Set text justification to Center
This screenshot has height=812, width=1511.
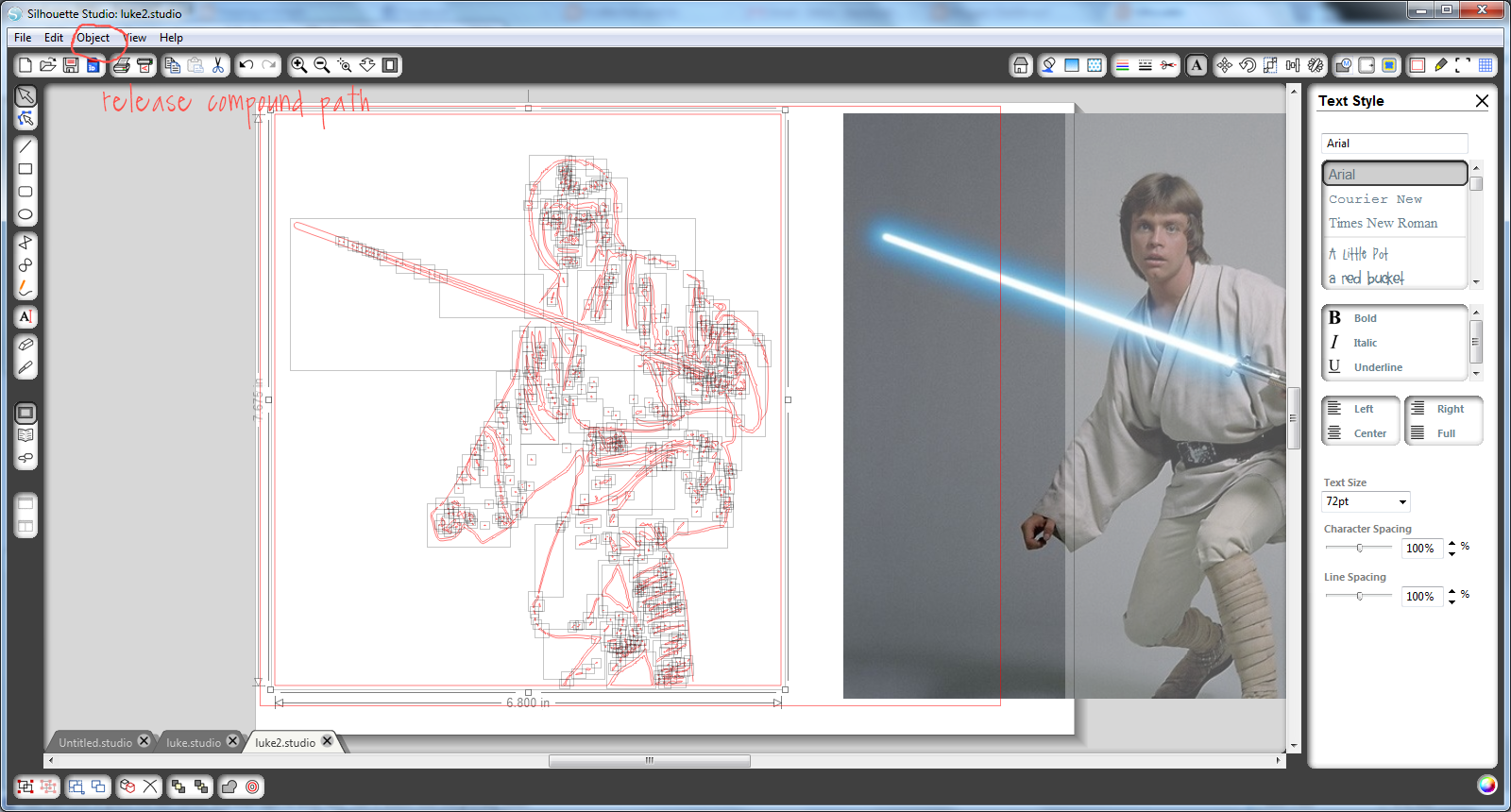1360,433
